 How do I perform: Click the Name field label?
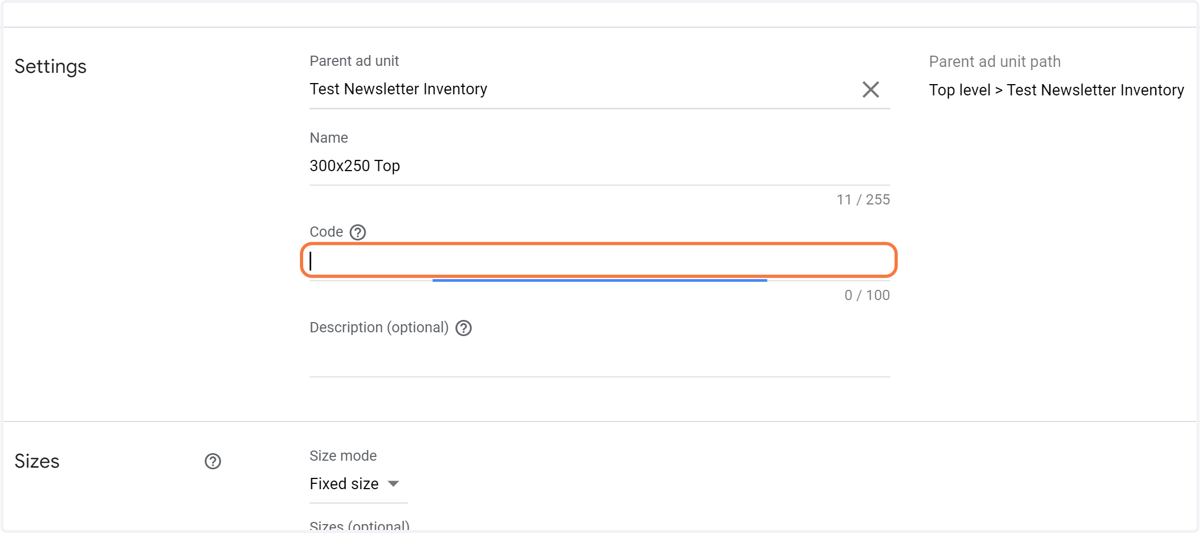pos(329,138)
